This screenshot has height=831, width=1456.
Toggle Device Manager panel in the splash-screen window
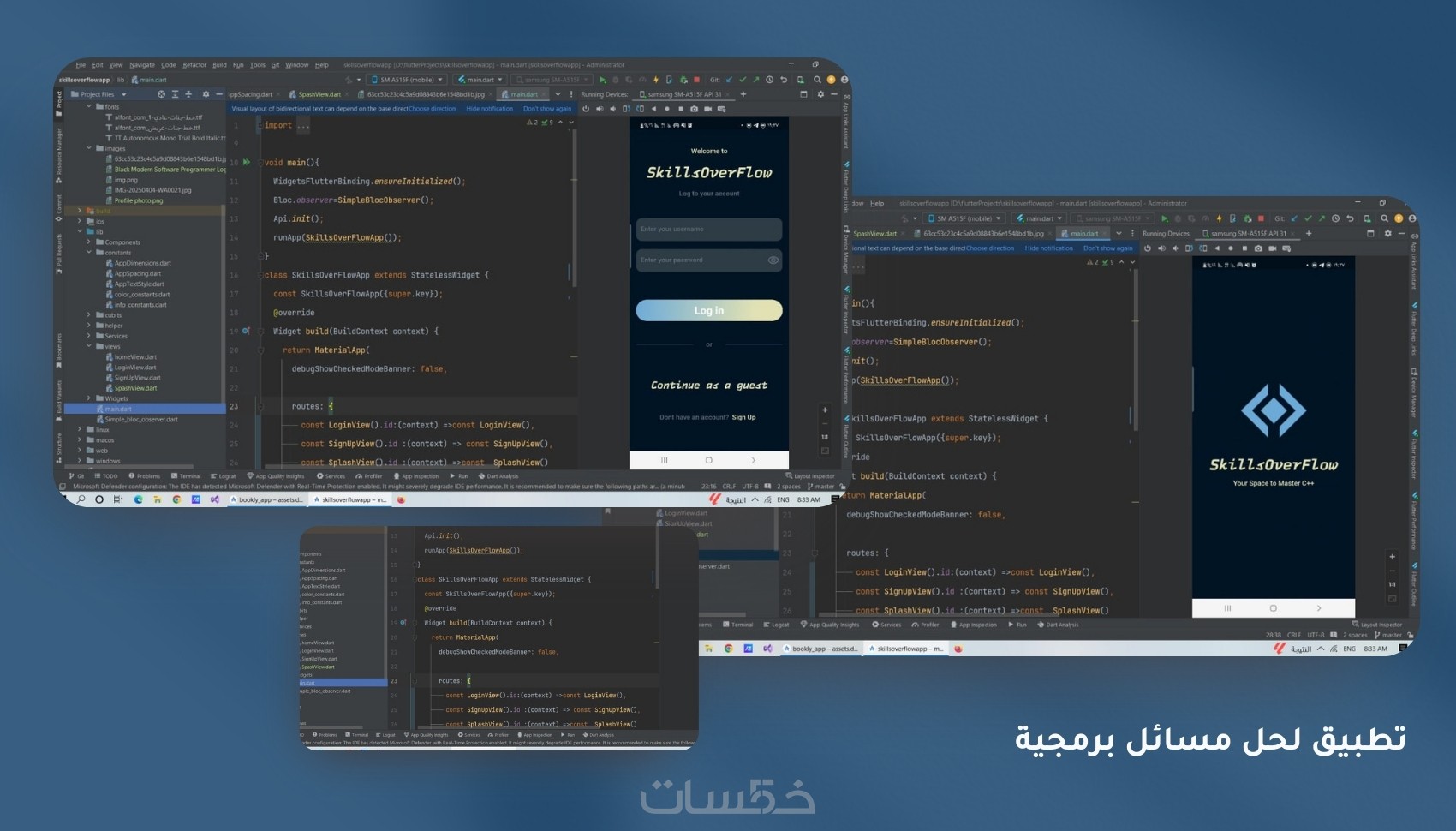point(1414,393)
